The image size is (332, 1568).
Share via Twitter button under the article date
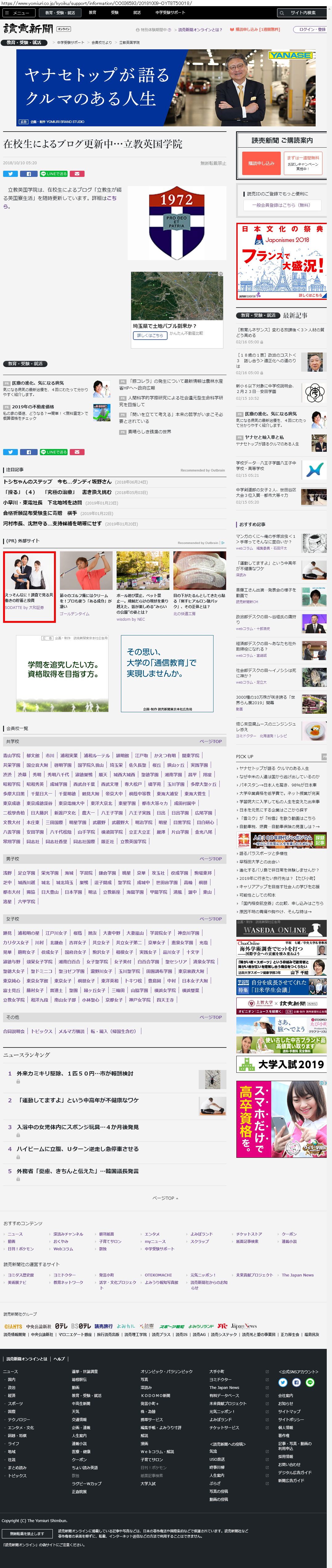(10, 174)
